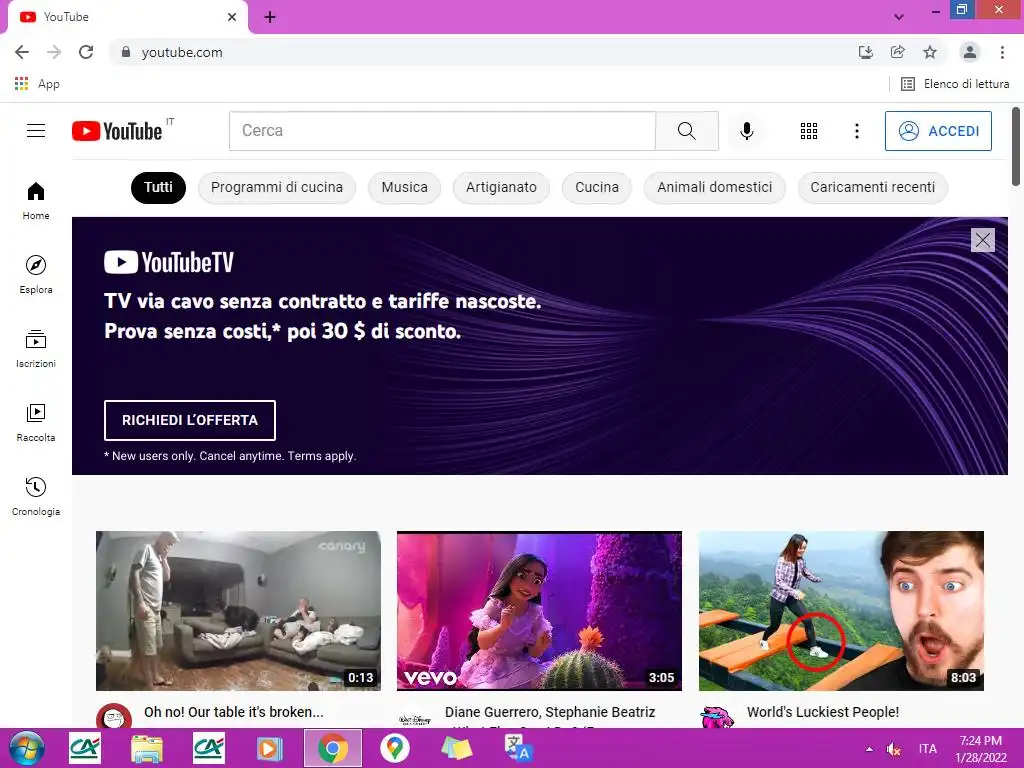Click the muted speaker tray icon
Screen dimensions: 1024x768
(893, 749)
